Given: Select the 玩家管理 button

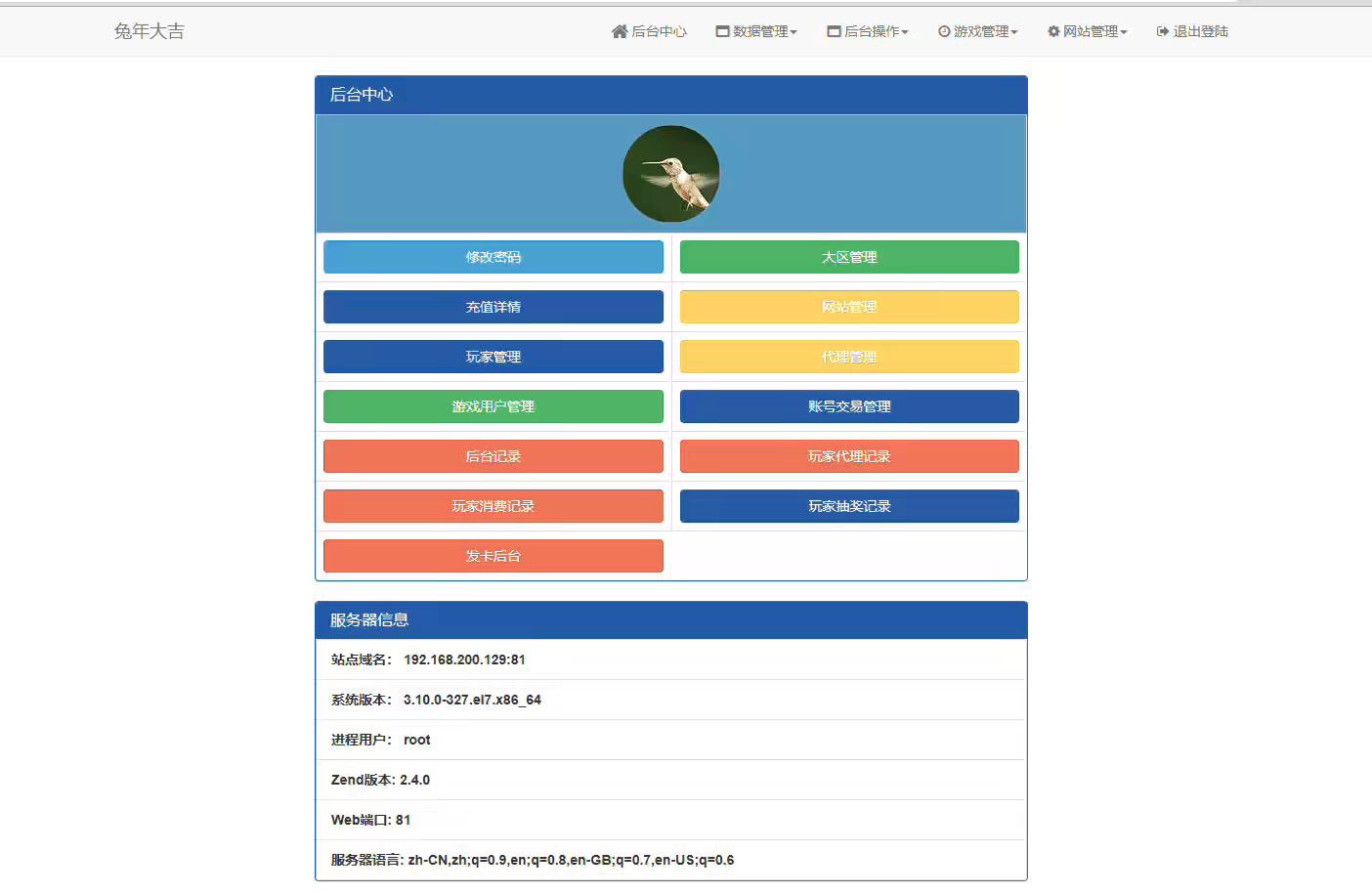Looking at the screenshot, I should point(493,357).
